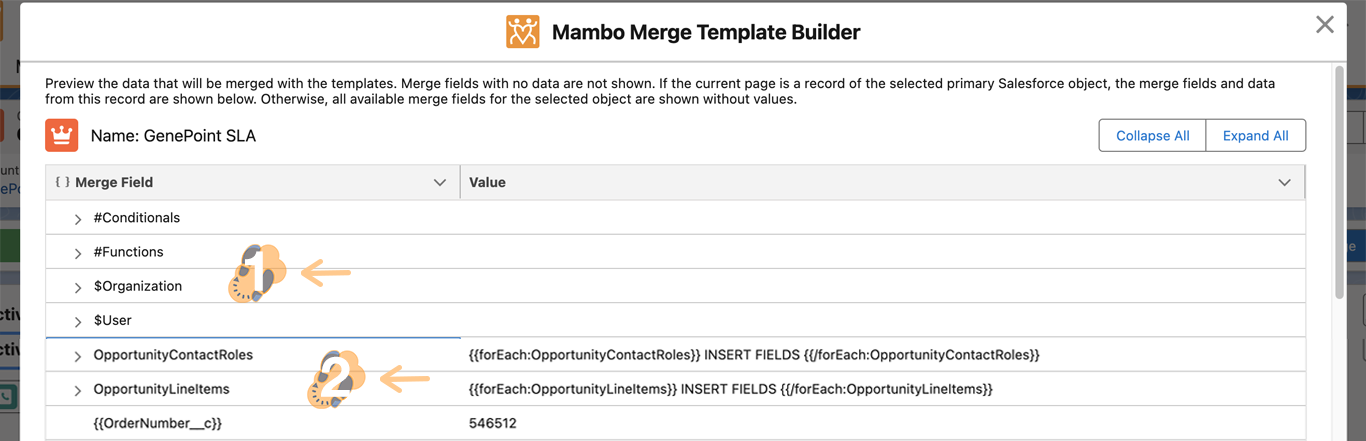This screenshot has width=1366, height=441.
Task: Click the dialog's vertical scrollbar
Action: tap(1339, 180)
